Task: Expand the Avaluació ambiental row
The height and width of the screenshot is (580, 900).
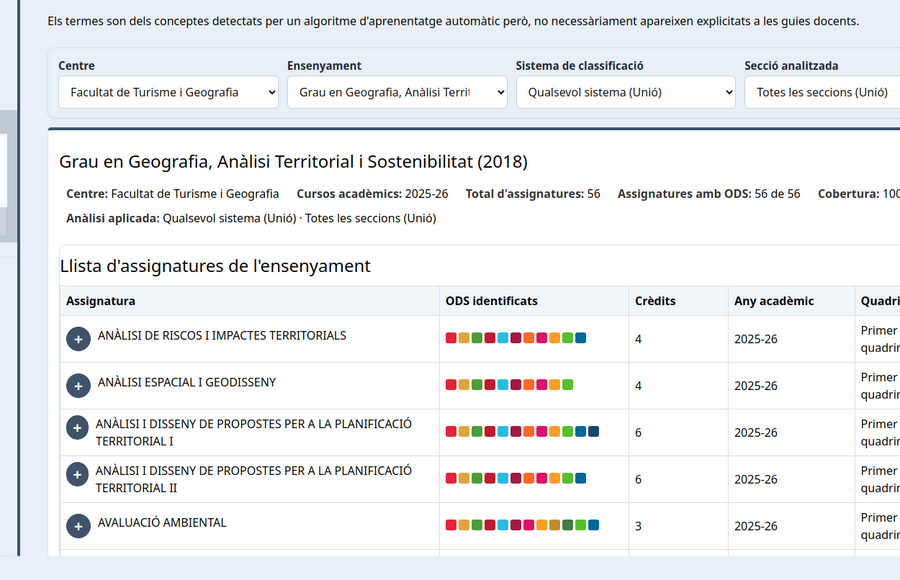Action: tap(78, 525)
